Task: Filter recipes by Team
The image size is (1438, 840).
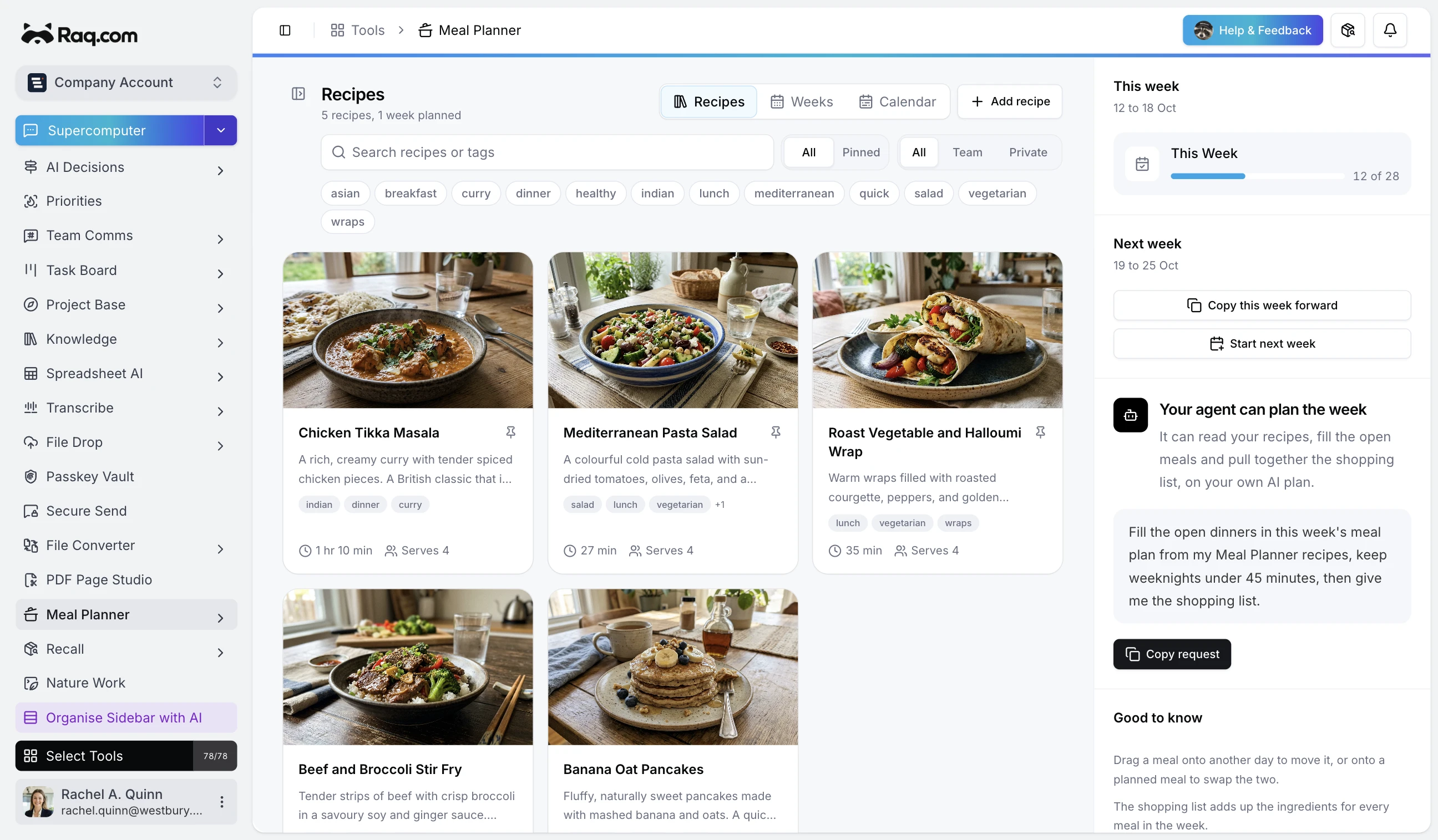Action: click(966, 152)
